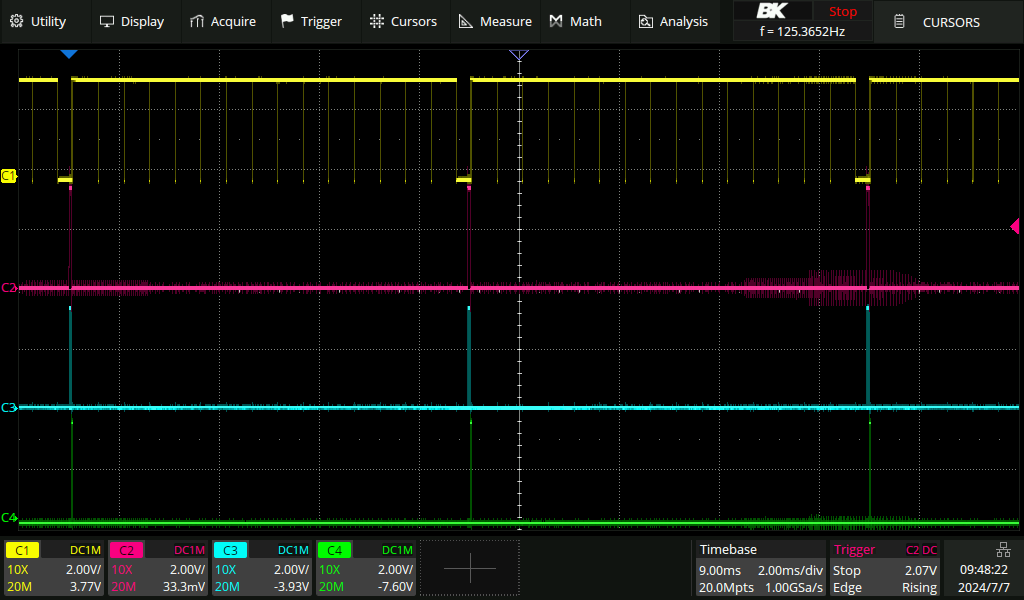Image resolution: width=1024 pixels, height=600 pixels.
Task: Click the C3 10X probe attenuation label
Action: [x=225, y=569]
